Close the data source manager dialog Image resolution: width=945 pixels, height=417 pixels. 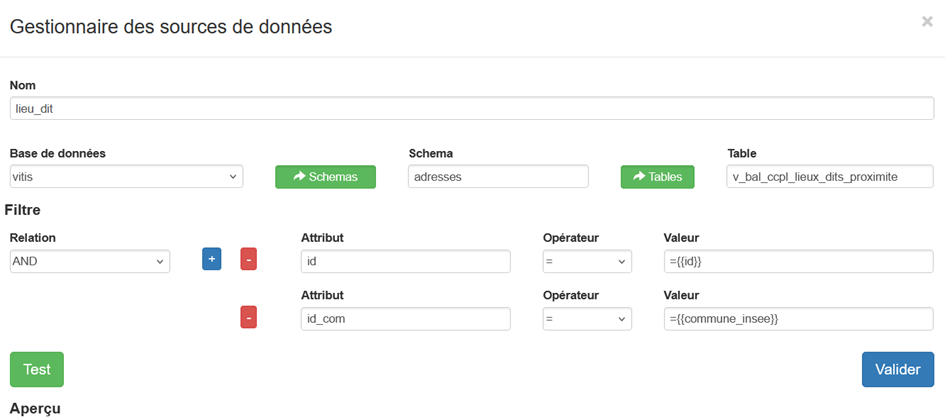click(927, 21)
